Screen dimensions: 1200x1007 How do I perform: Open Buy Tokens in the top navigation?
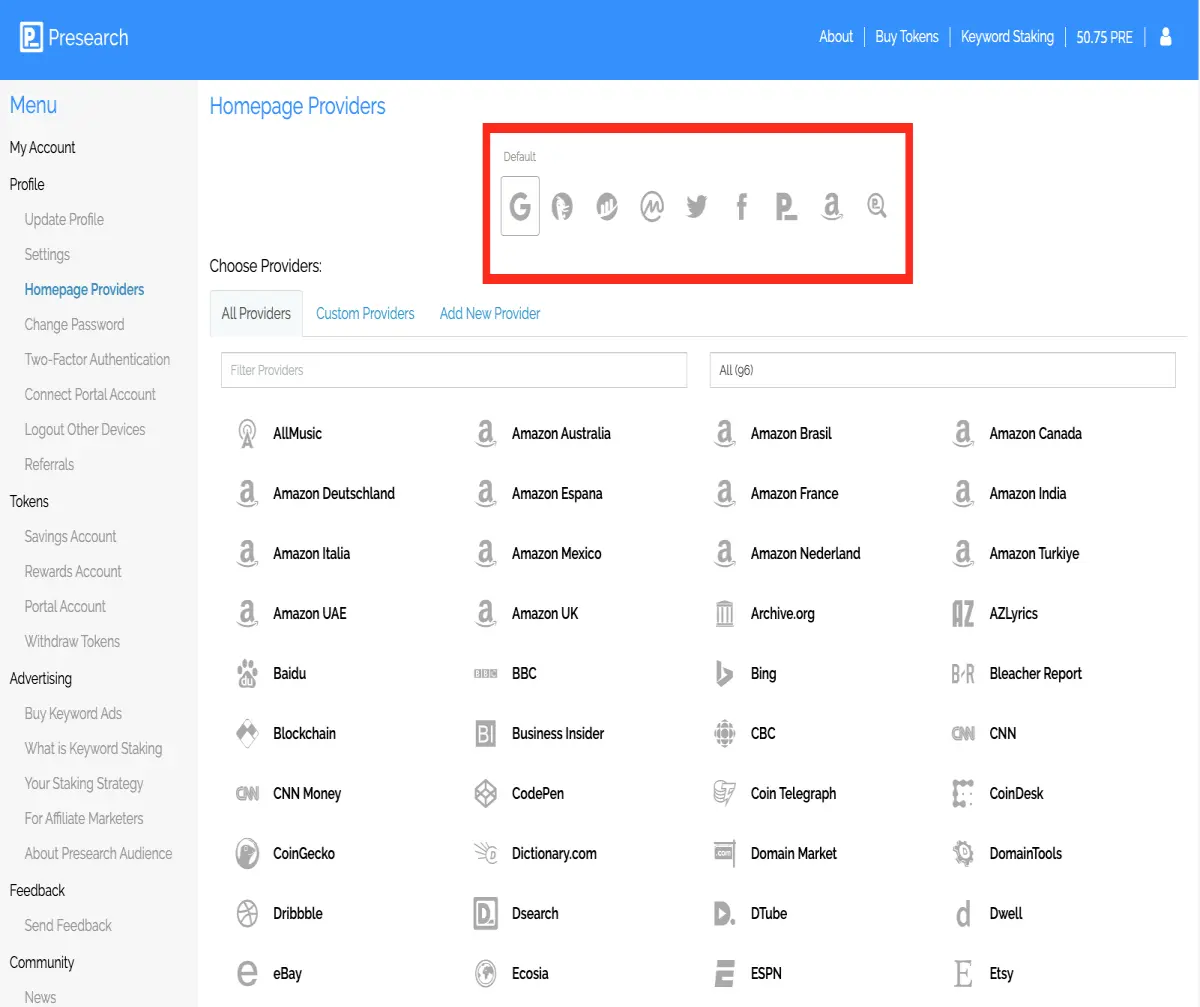point(907,37)
